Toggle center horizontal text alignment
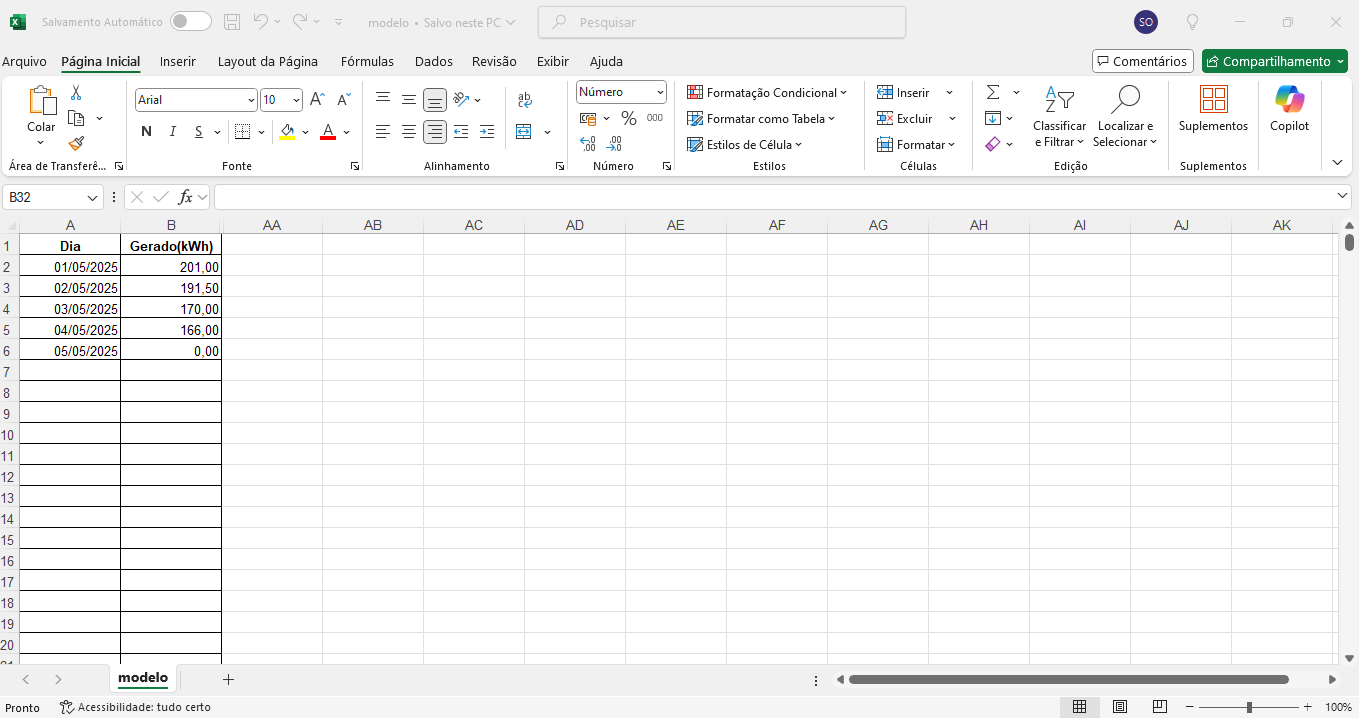The width and height of the screenshot is (1359, 718). pos(409,132)
